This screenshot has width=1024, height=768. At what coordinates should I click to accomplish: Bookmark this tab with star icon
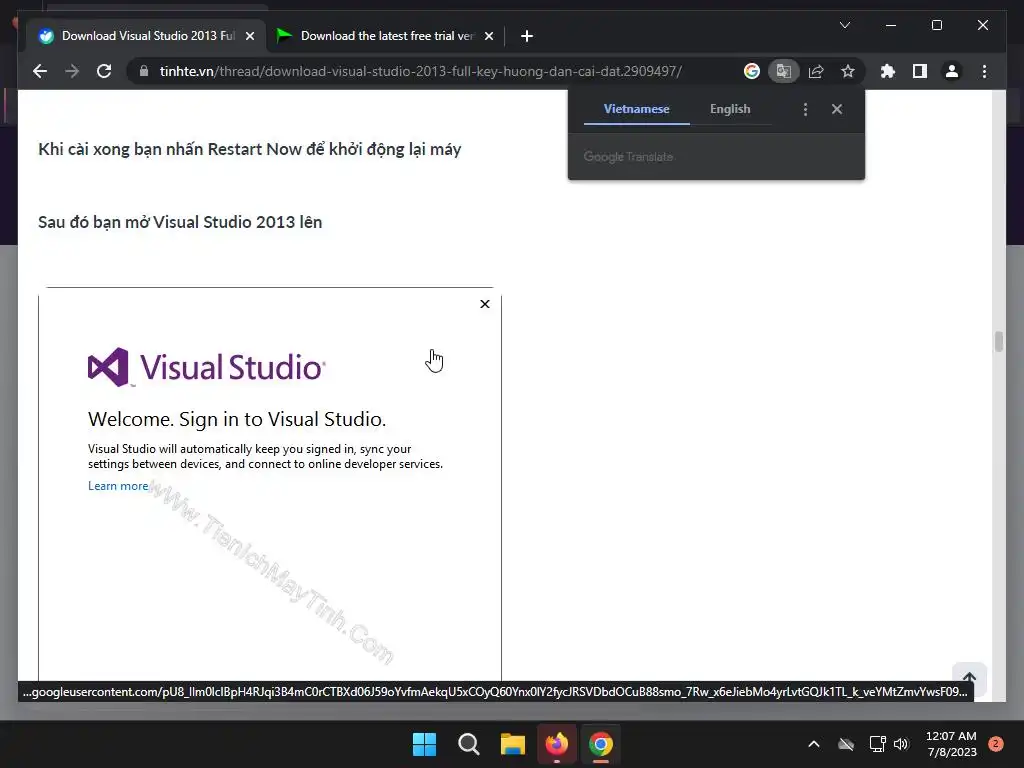848,71
